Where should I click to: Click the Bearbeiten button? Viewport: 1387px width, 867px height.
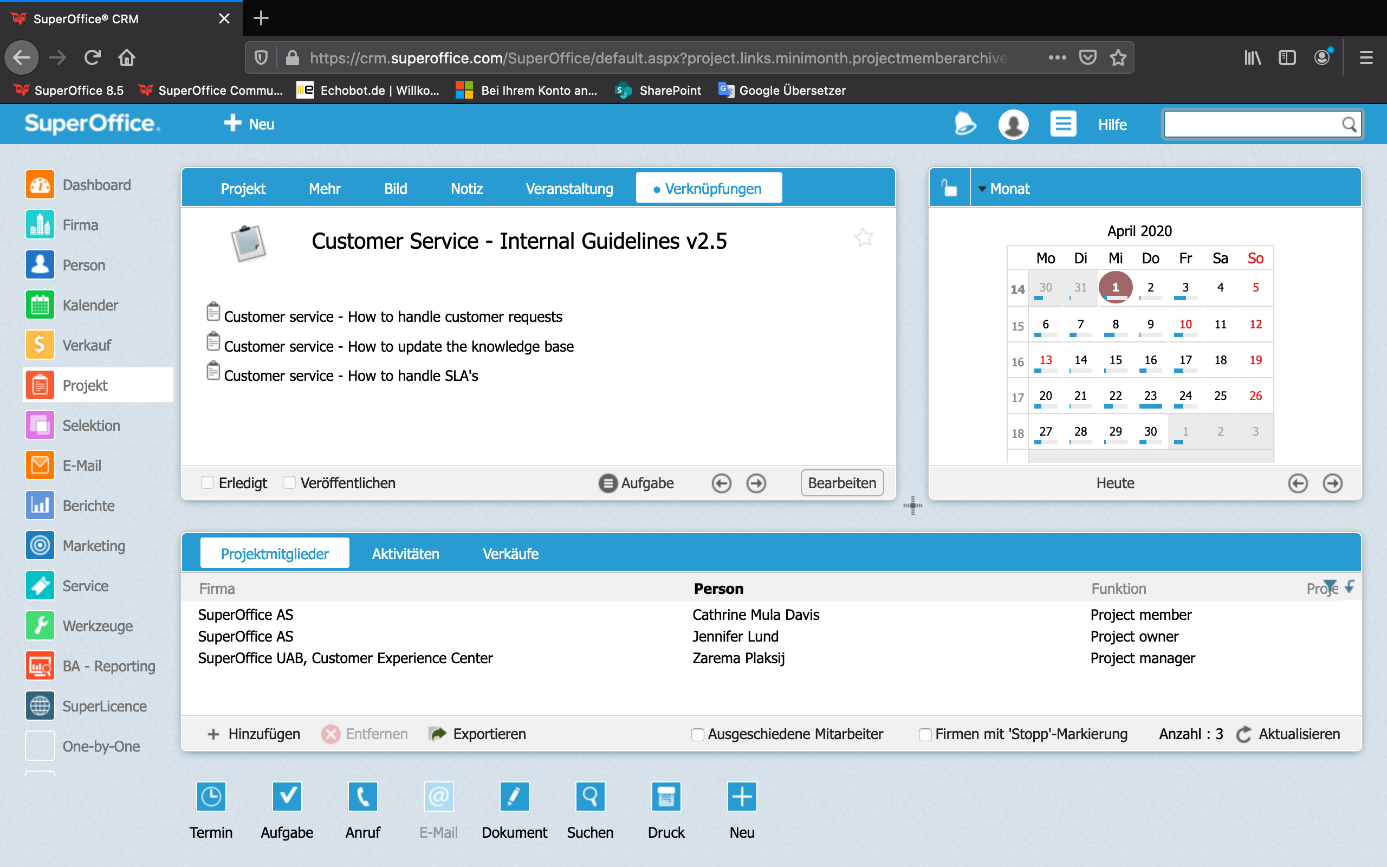(841, 482)
